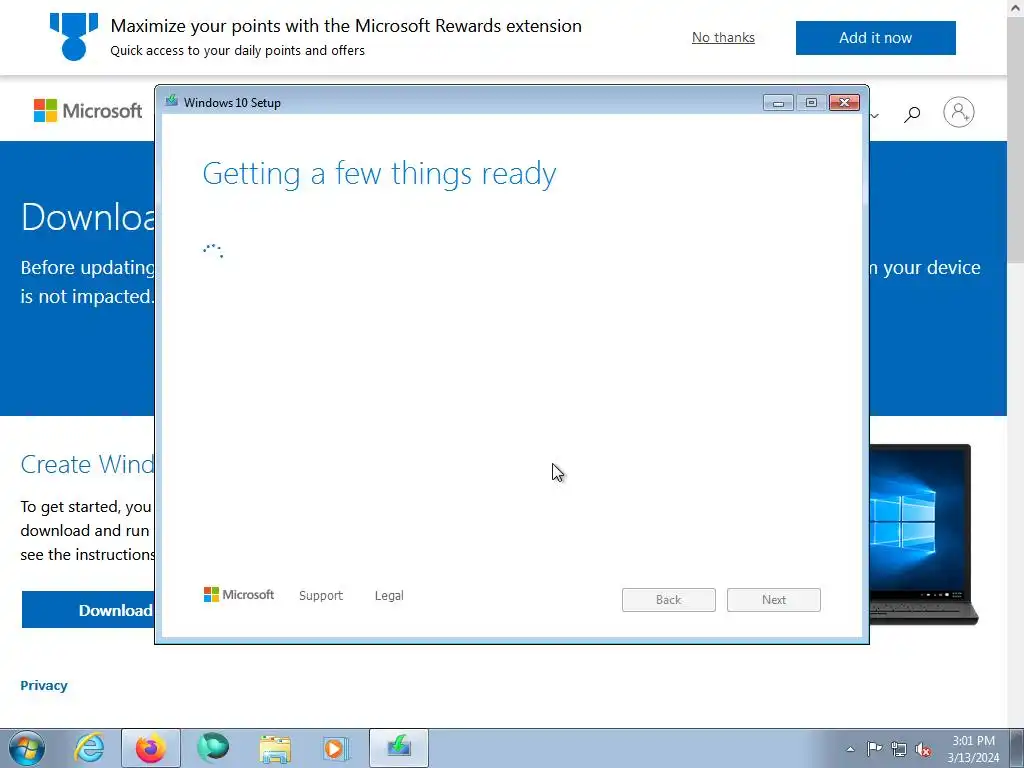
Task: Click the 'Getting a few things ready' heading
Action: pos(379,174)
